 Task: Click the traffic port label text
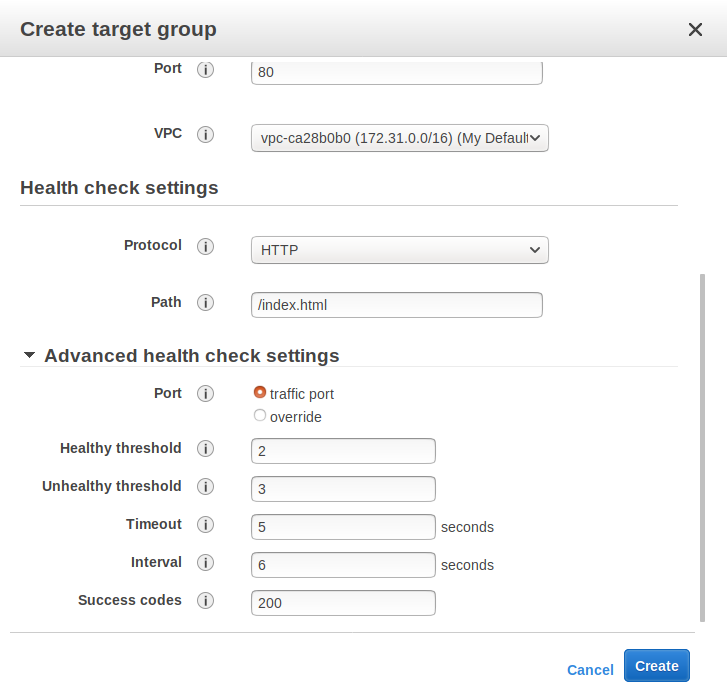click(301, 394)
